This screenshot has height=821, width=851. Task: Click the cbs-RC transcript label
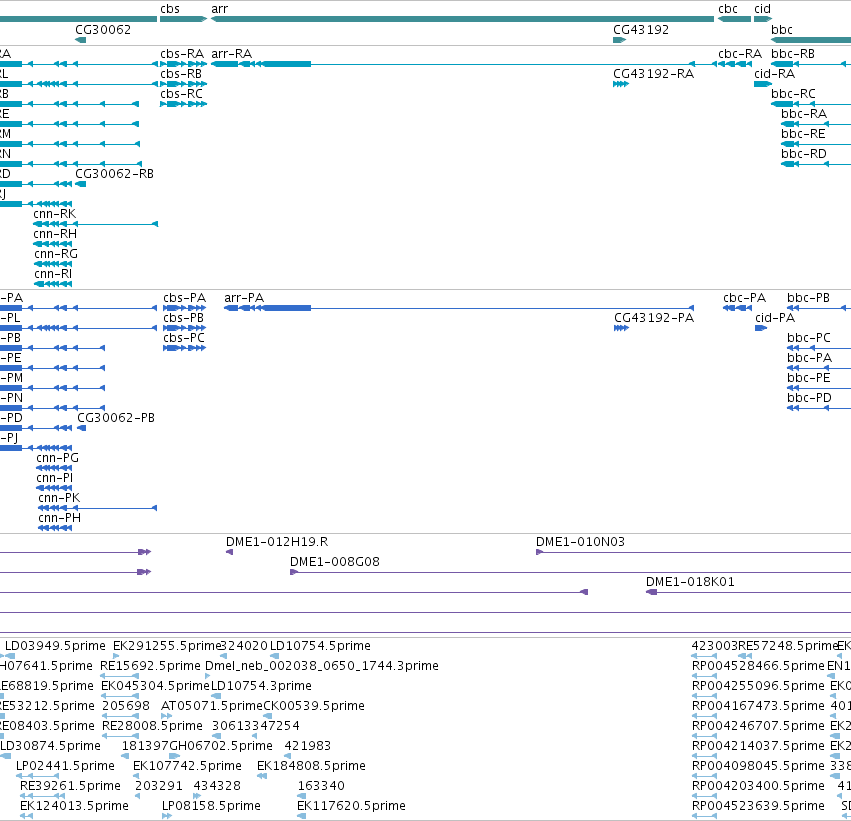pos(181,94)
